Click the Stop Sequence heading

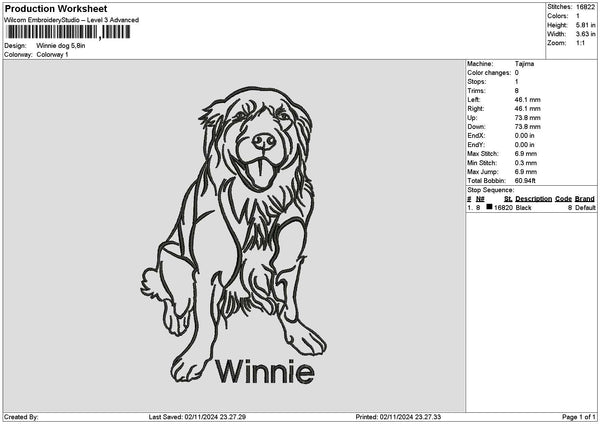coord(491,190)
